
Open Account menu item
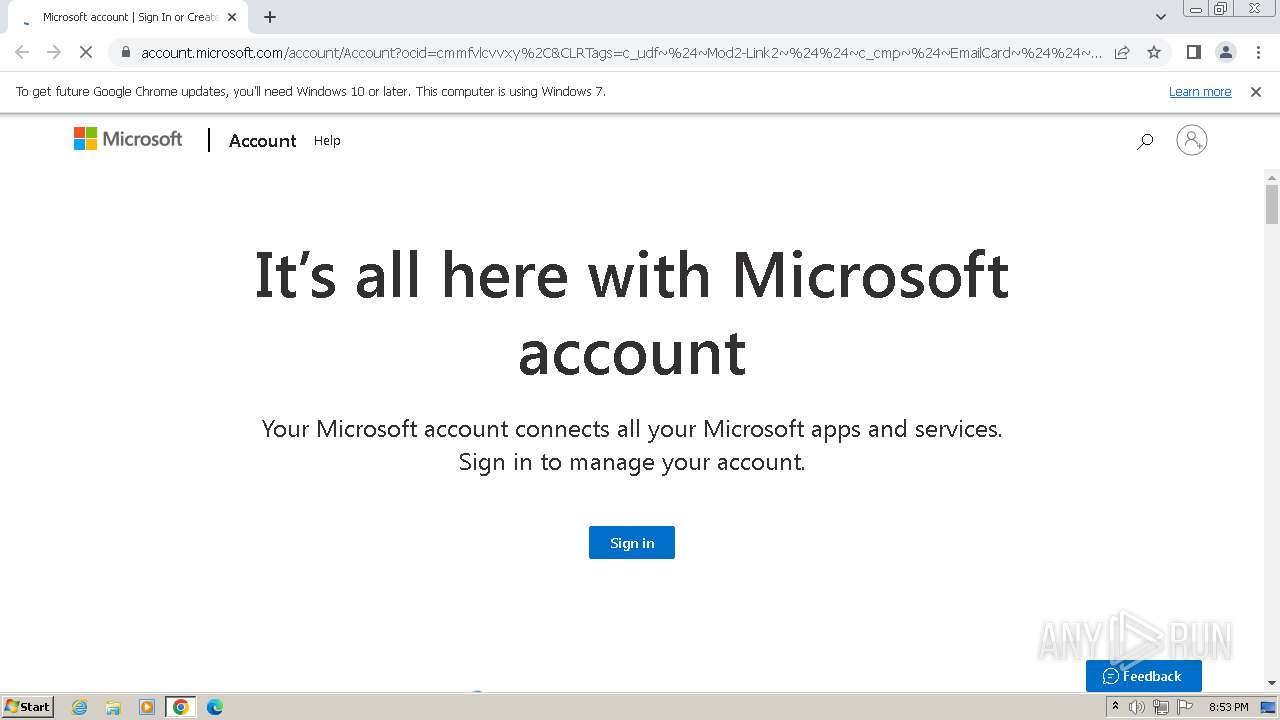click(262, 141)
